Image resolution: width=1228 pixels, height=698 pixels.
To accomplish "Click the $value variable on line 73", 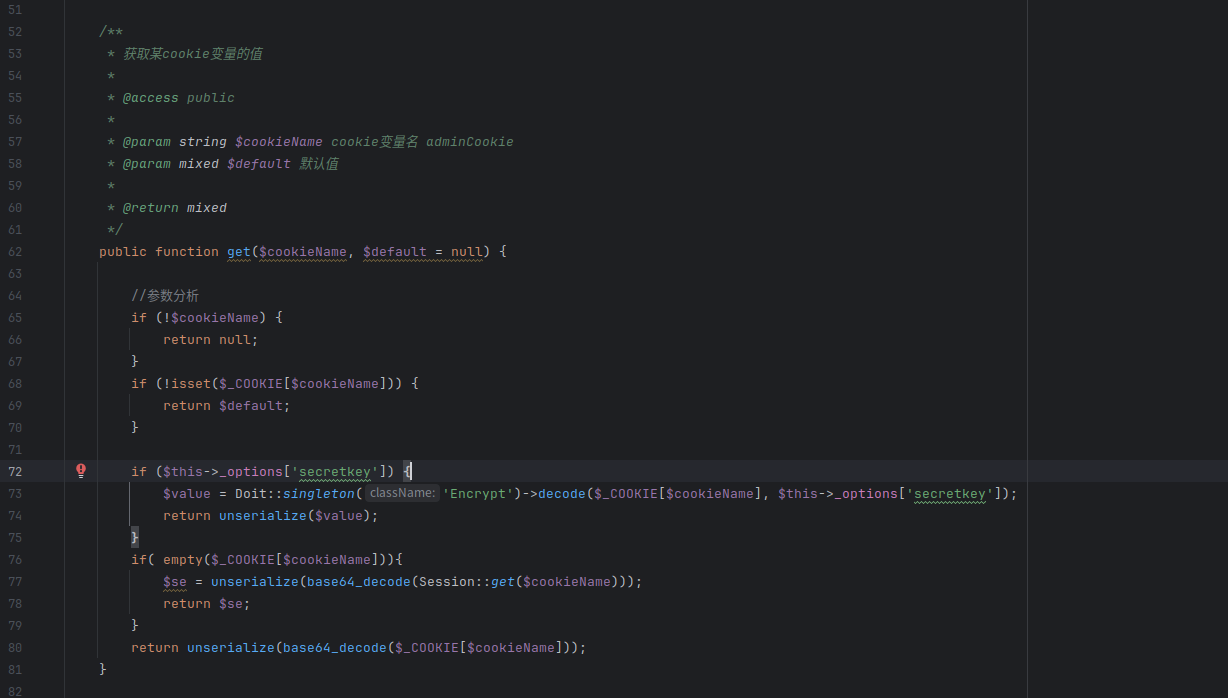I will [x=187, y=493].
